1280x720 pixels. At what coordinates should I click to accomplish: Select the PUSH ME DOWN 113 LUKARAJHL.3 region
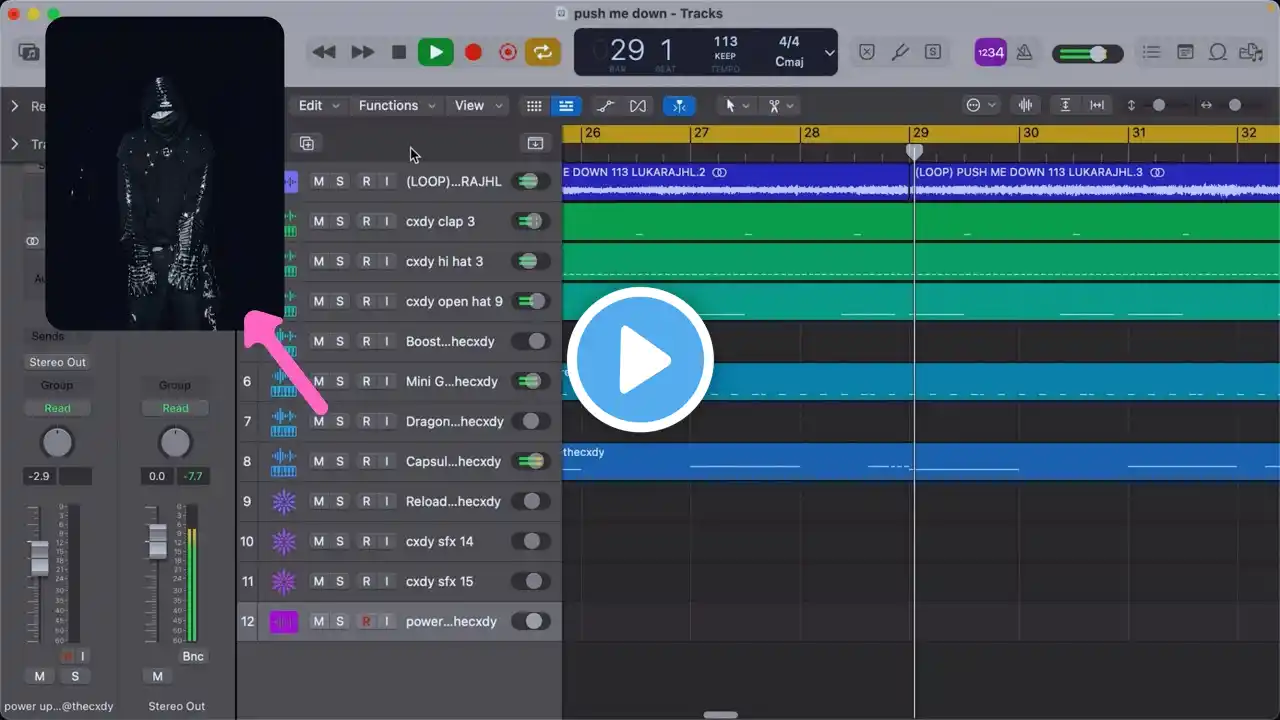(1096, 181)
